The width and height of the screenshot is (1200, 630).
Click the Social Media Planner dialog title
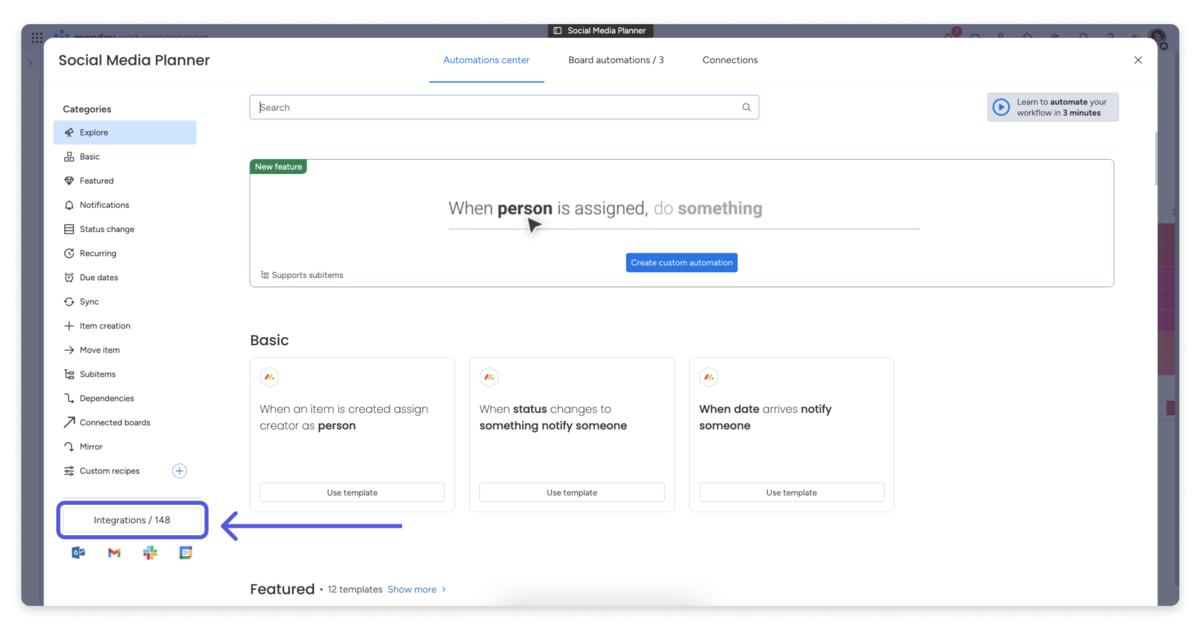[134, 60]
